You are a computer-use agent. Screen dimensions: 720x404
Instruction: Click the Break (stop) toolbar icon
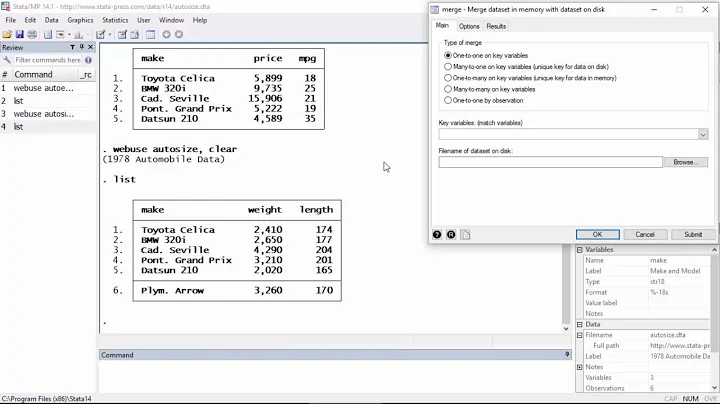point(179,34)
